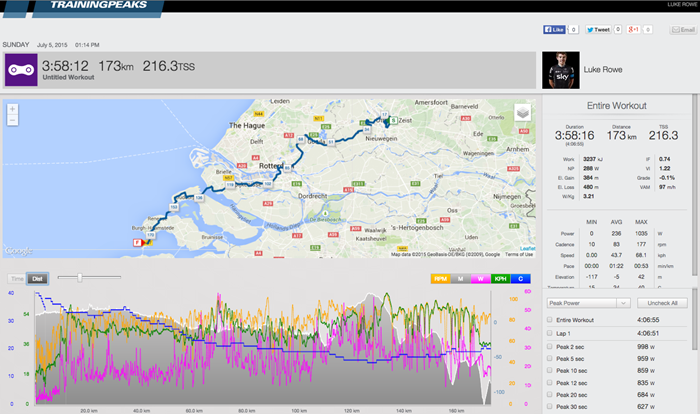Zoom in on the map
This screenshot has width=700, height=414.
12,109
